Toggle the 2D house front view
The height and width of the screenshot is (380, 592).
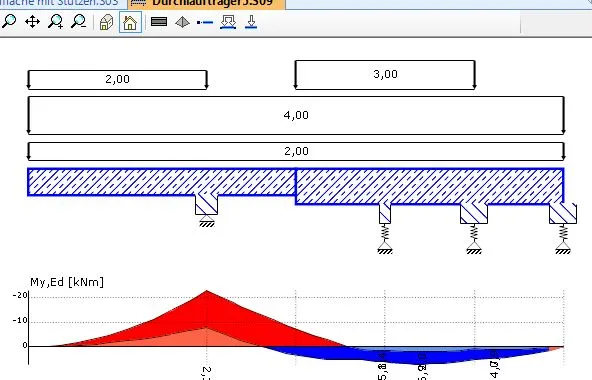pyautogui.click(x=130, y=22)
